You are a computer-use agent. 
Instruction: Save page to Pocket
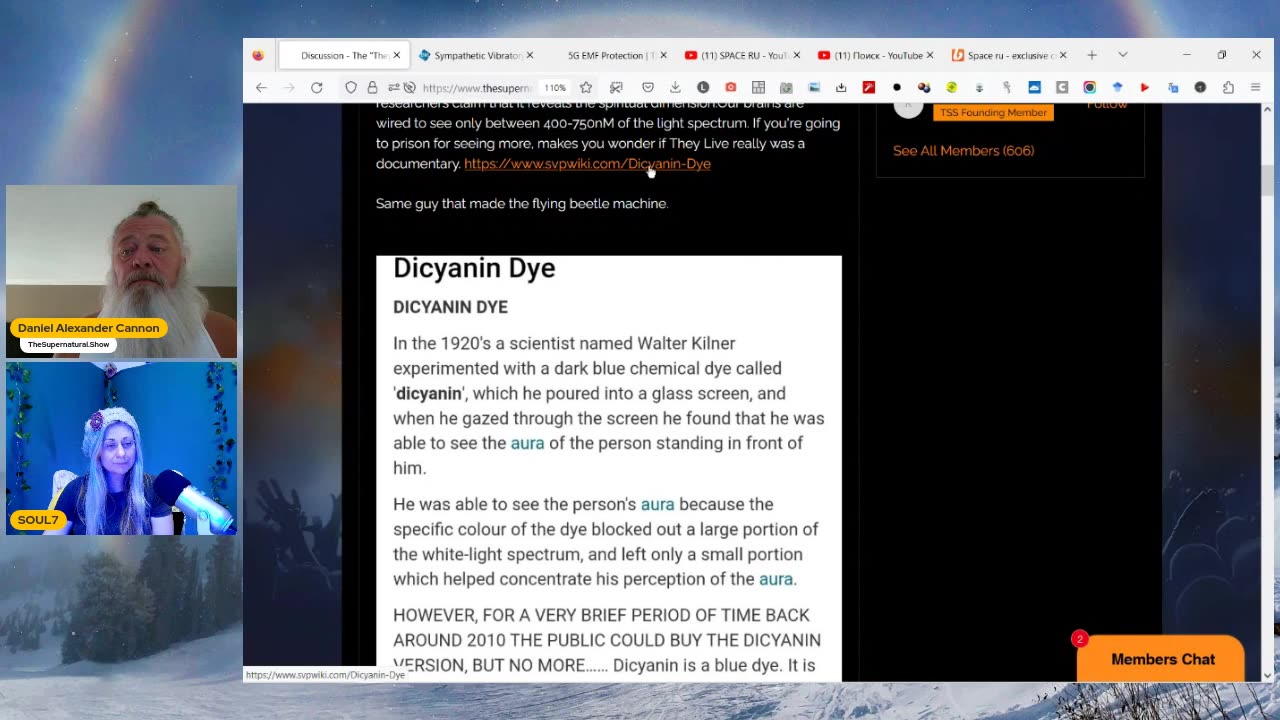648,88
